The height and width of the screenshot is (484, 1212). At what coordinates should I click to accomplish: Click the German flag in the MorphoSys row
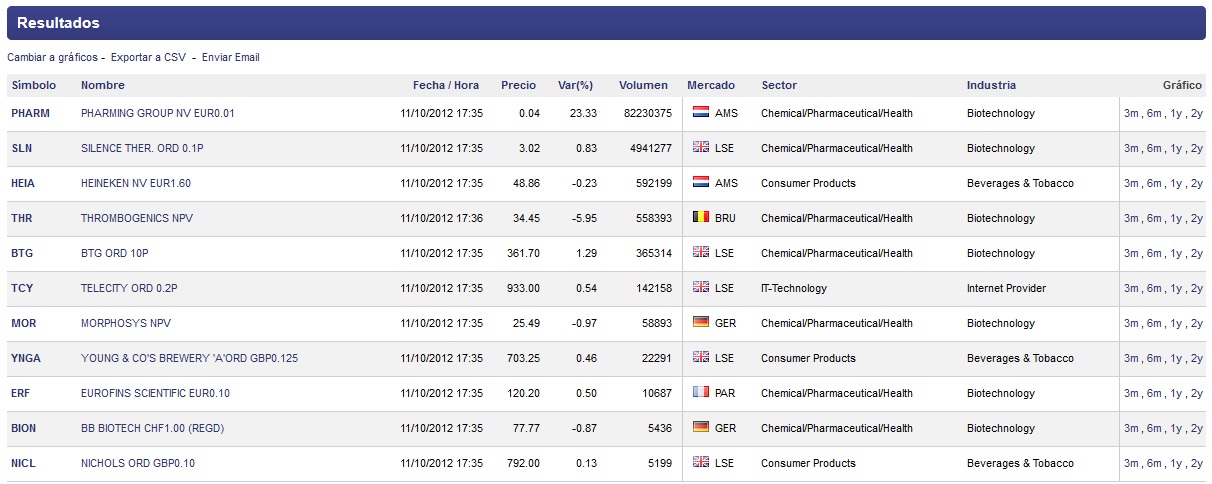pos(700,323)
